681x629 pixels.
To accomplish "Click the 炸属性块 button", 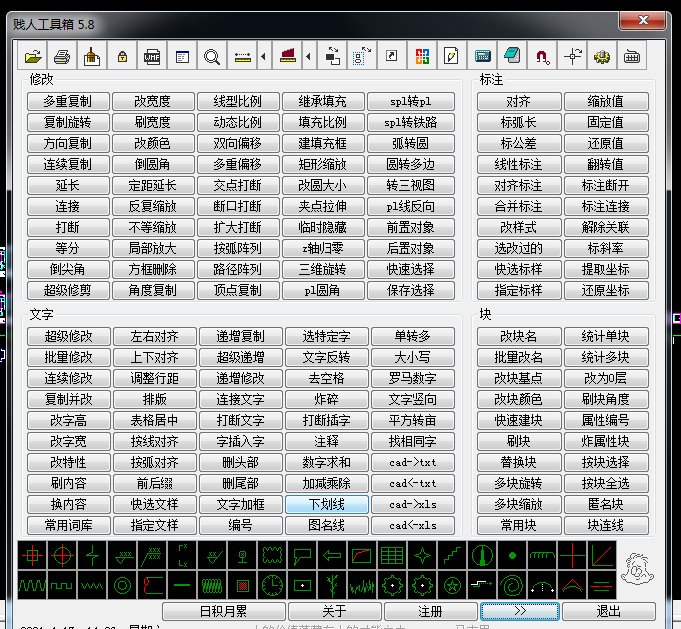I will pyautogui.click(x=606, y=441).
